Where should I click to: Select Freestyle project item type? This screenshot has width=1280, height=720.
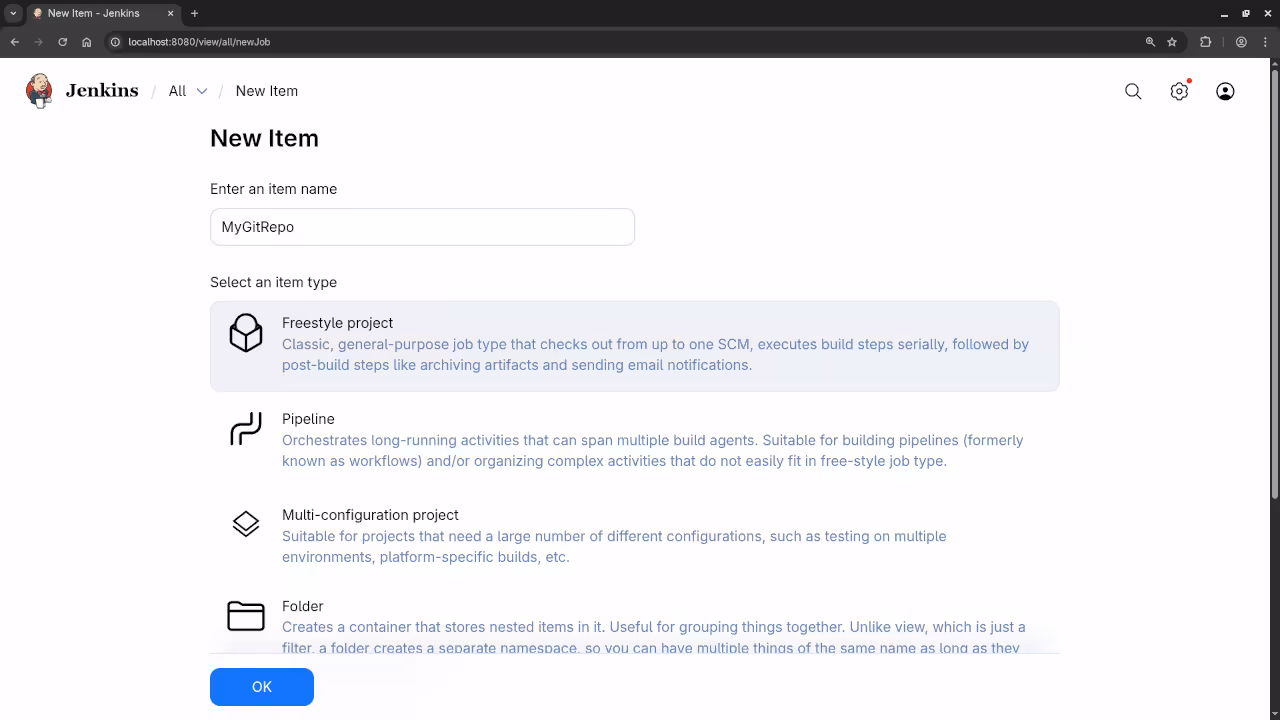tap(337, 323)
